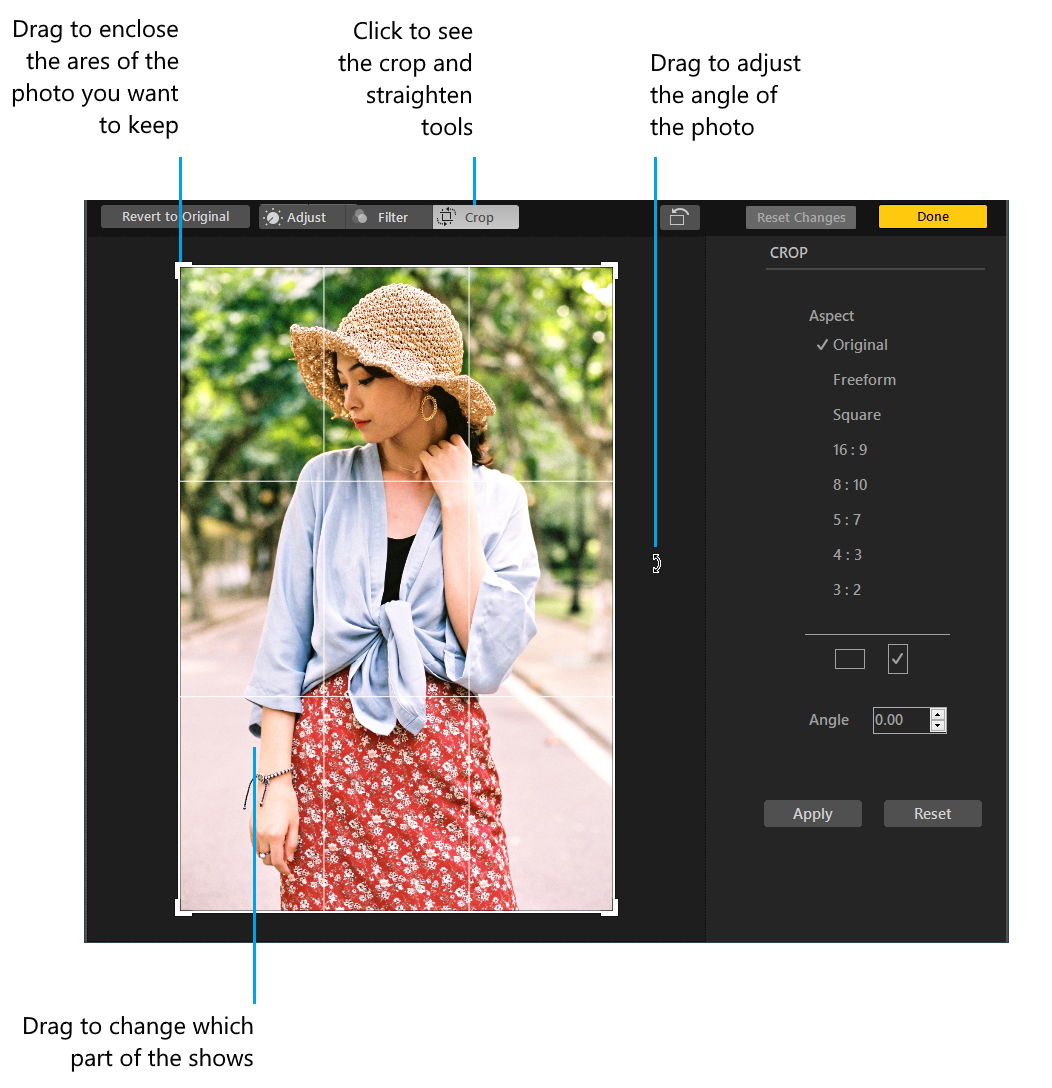Switch to the Filter tab
The width and height of the screenshot is (1052, 1088).
[389, 217]
